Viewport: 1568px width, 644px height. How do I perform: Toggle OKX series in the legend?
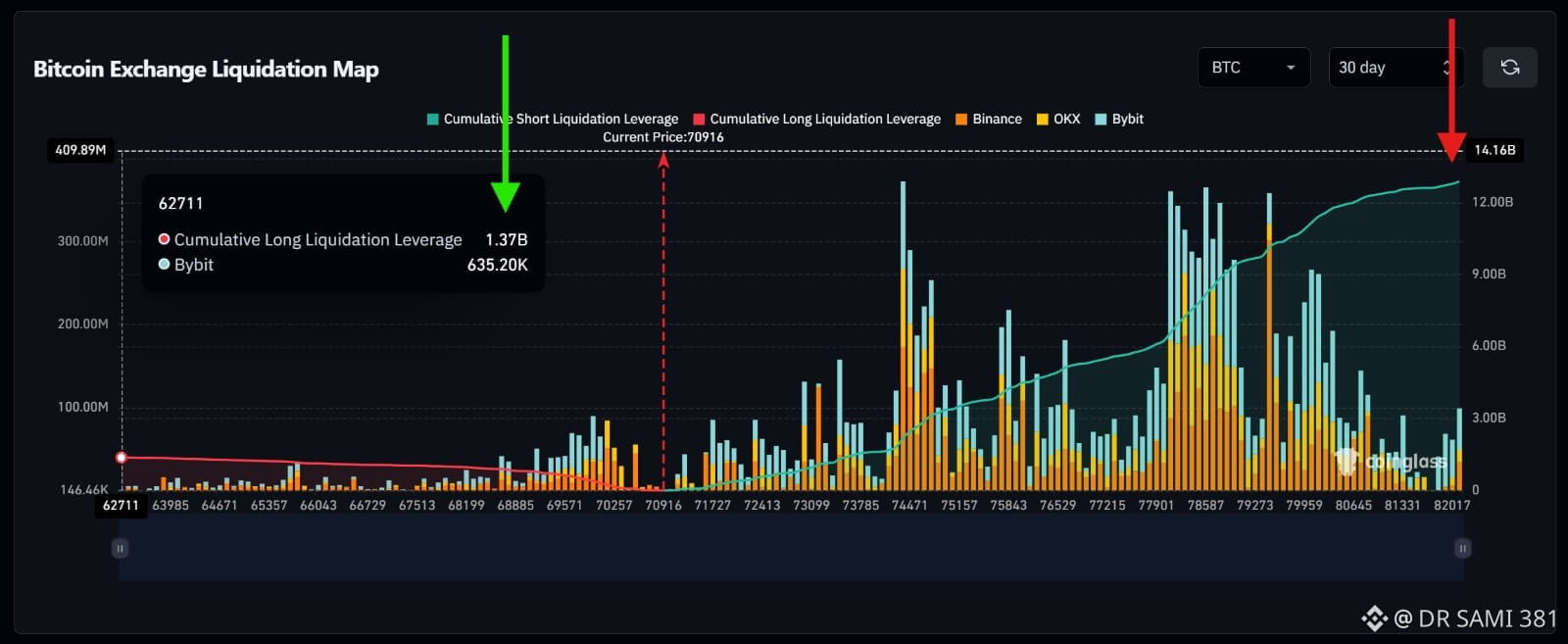pos(1058,119)
